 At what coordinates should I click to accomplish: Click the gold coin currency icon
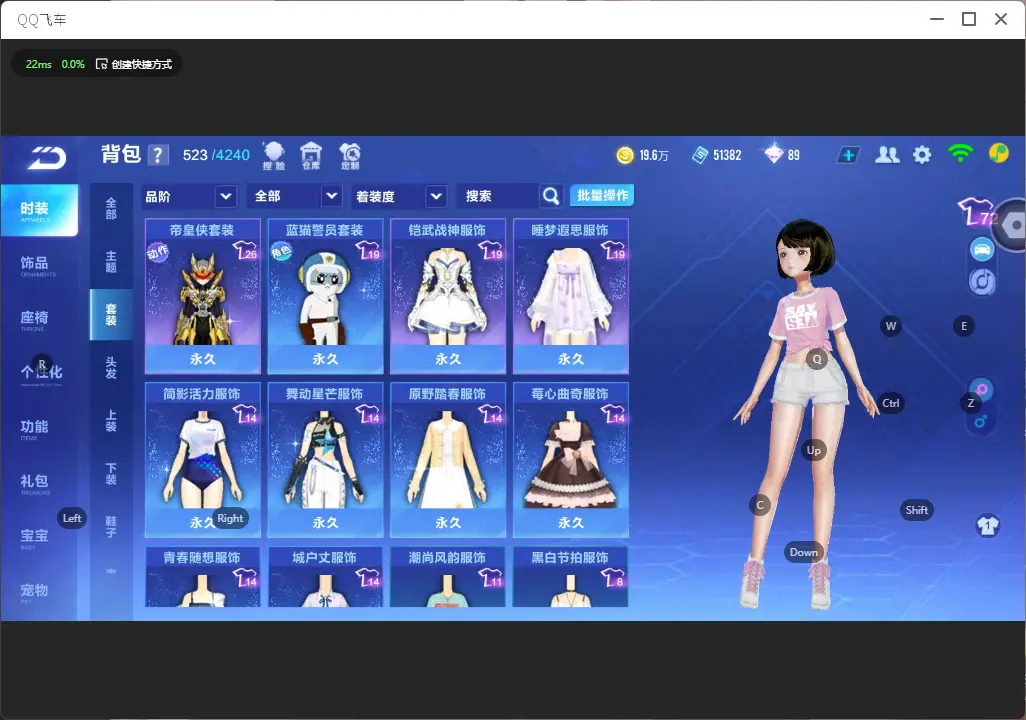coord(625,155)
